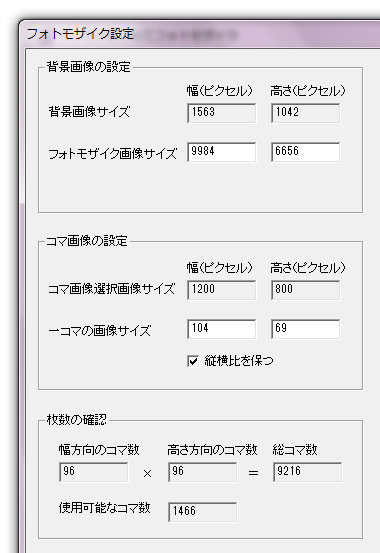Select the 高さ方向のコマ数 field showing 96
The height and width of the screenshot is (553, 380).
pos(203,472)
